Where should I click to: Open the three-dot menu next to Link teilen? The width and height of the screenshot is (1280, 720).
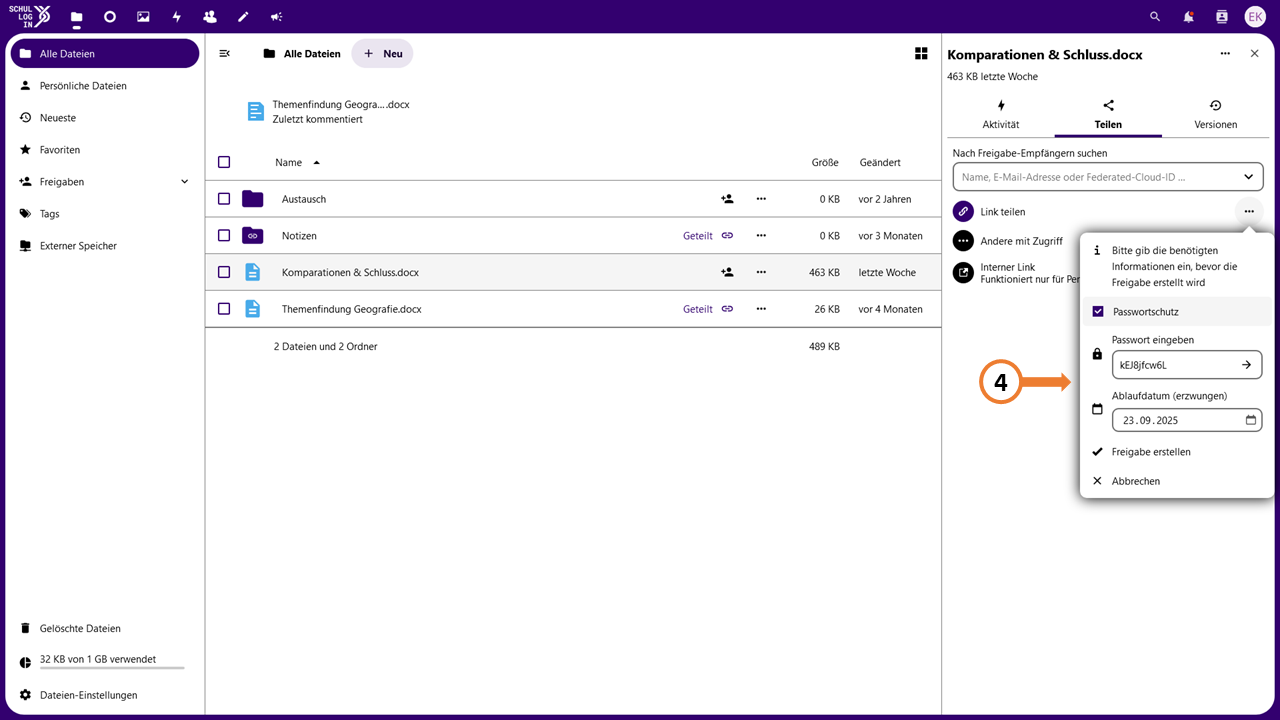(x=1249, y=212)
